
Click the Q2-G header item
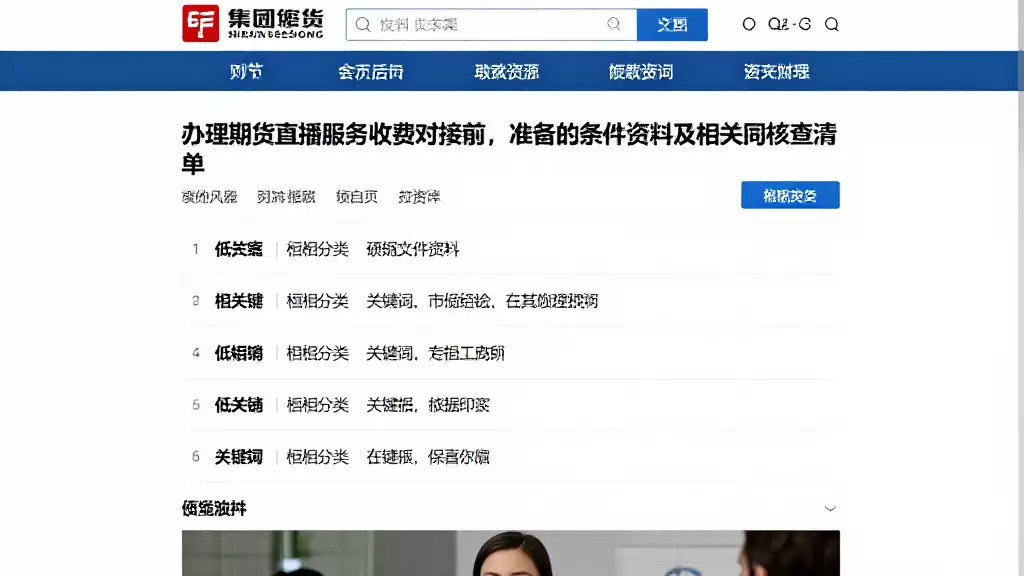[x=790, y=24]
